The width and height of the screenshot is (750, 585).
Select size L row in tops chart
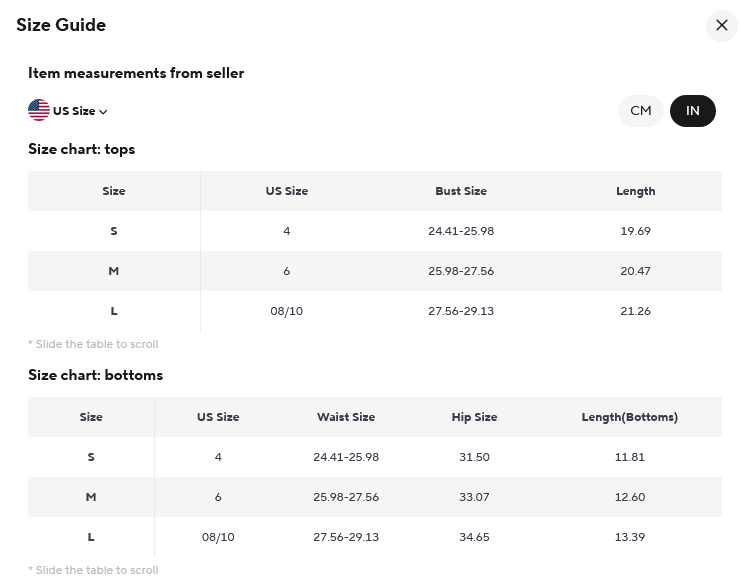pos(375,311)
